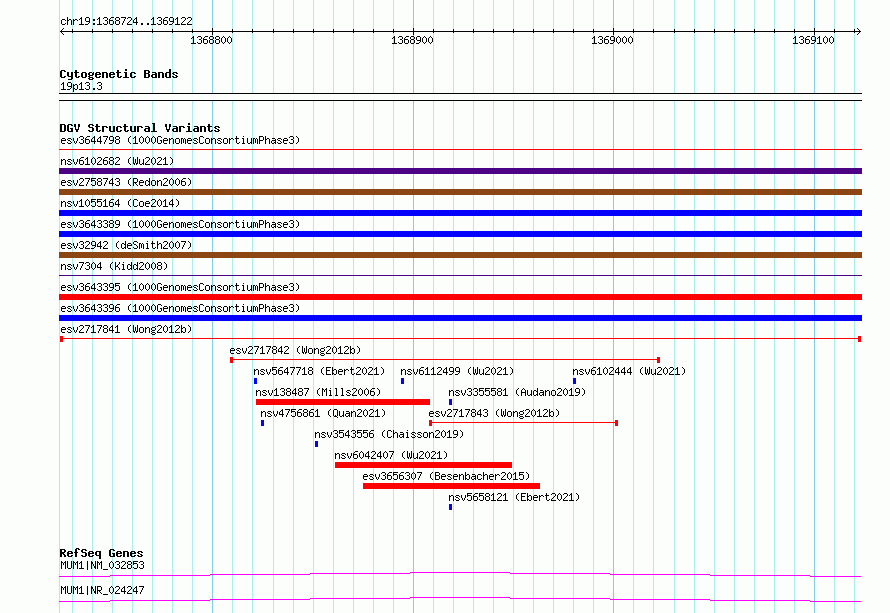Click the Cytogenetic Bands track title
This screenshot has width=890, height=613.
coord(119,74)
